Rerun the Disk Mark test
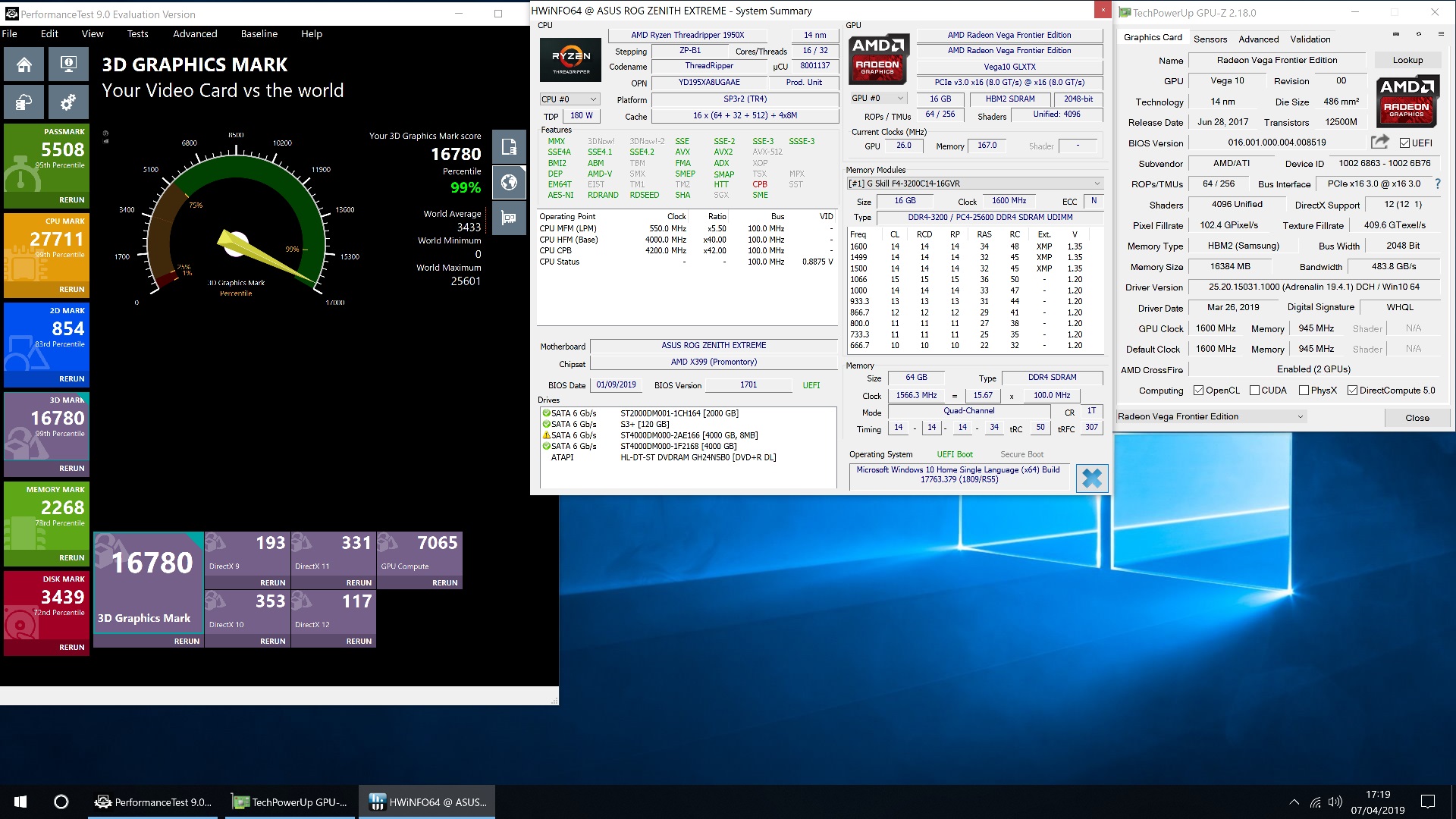 click(x=72, y=648)
